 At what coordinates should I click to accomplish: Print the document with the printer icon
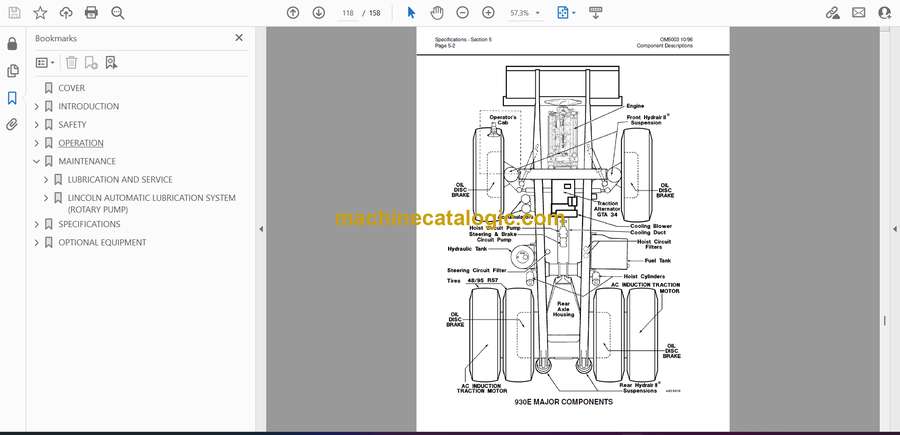91,13
